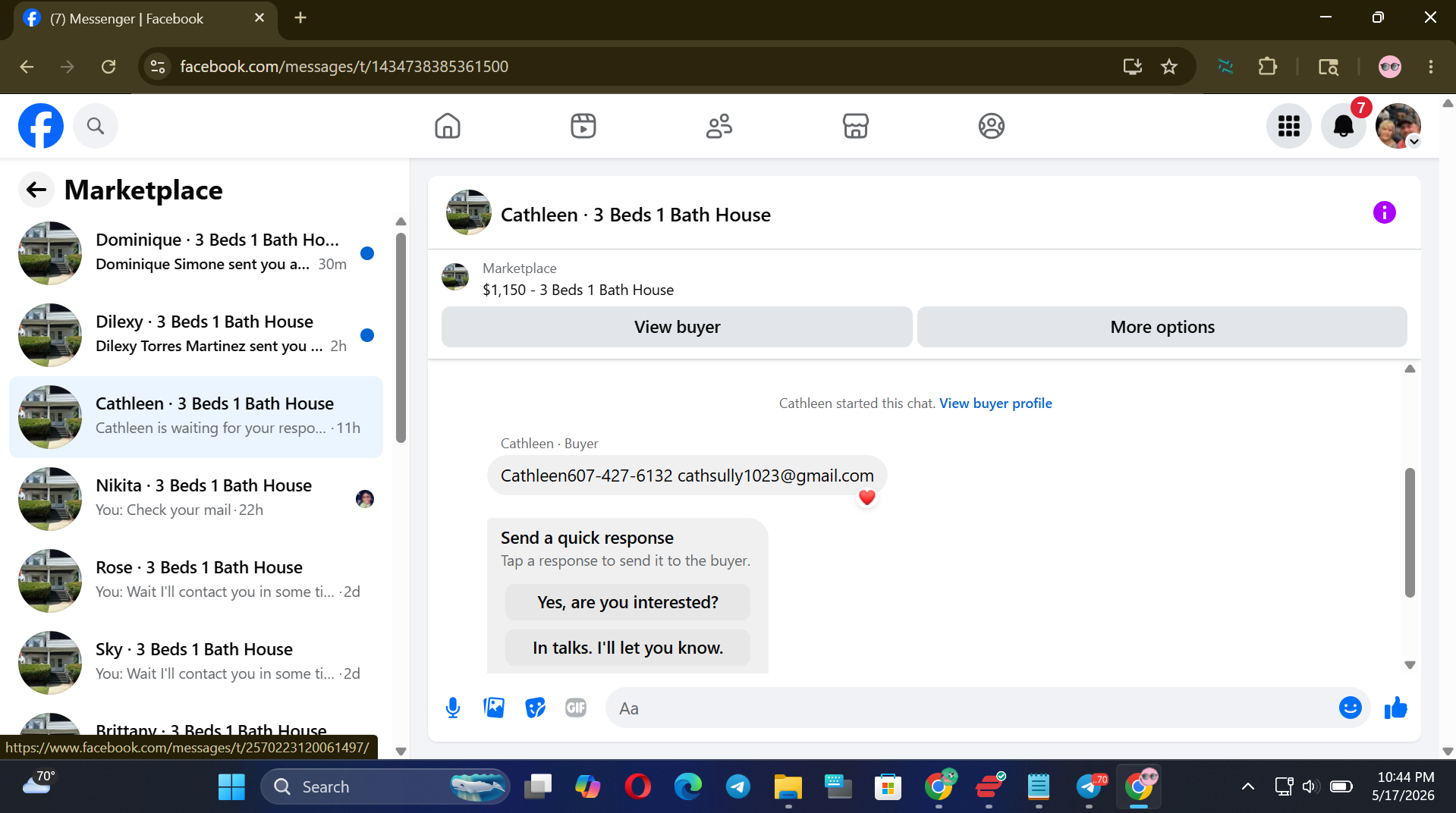Choose a sticker icon
Image resolution: width=1456 pixels, height=813 pixels.
(x=535, y=708)
